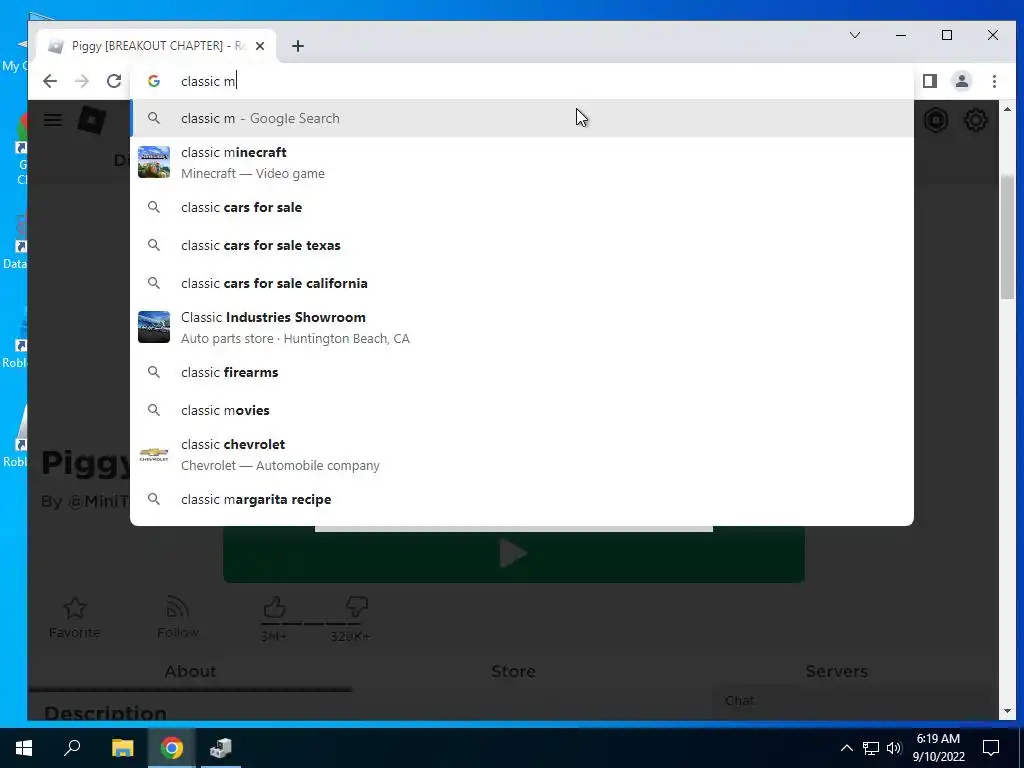This screenshot has height=768, width=1024.
Task: Click the page scrollbar up arrow
Action: [1007, 109]
